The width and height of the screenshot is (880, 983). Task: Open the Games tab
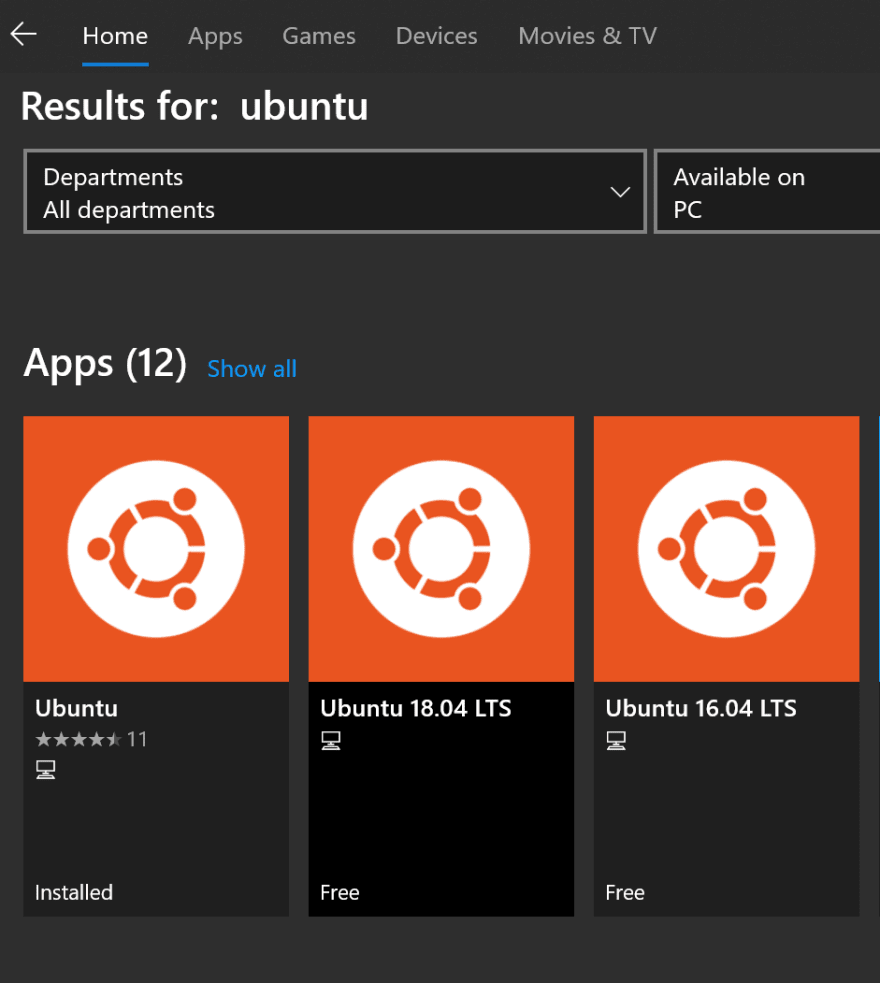(x=318, y=36)
